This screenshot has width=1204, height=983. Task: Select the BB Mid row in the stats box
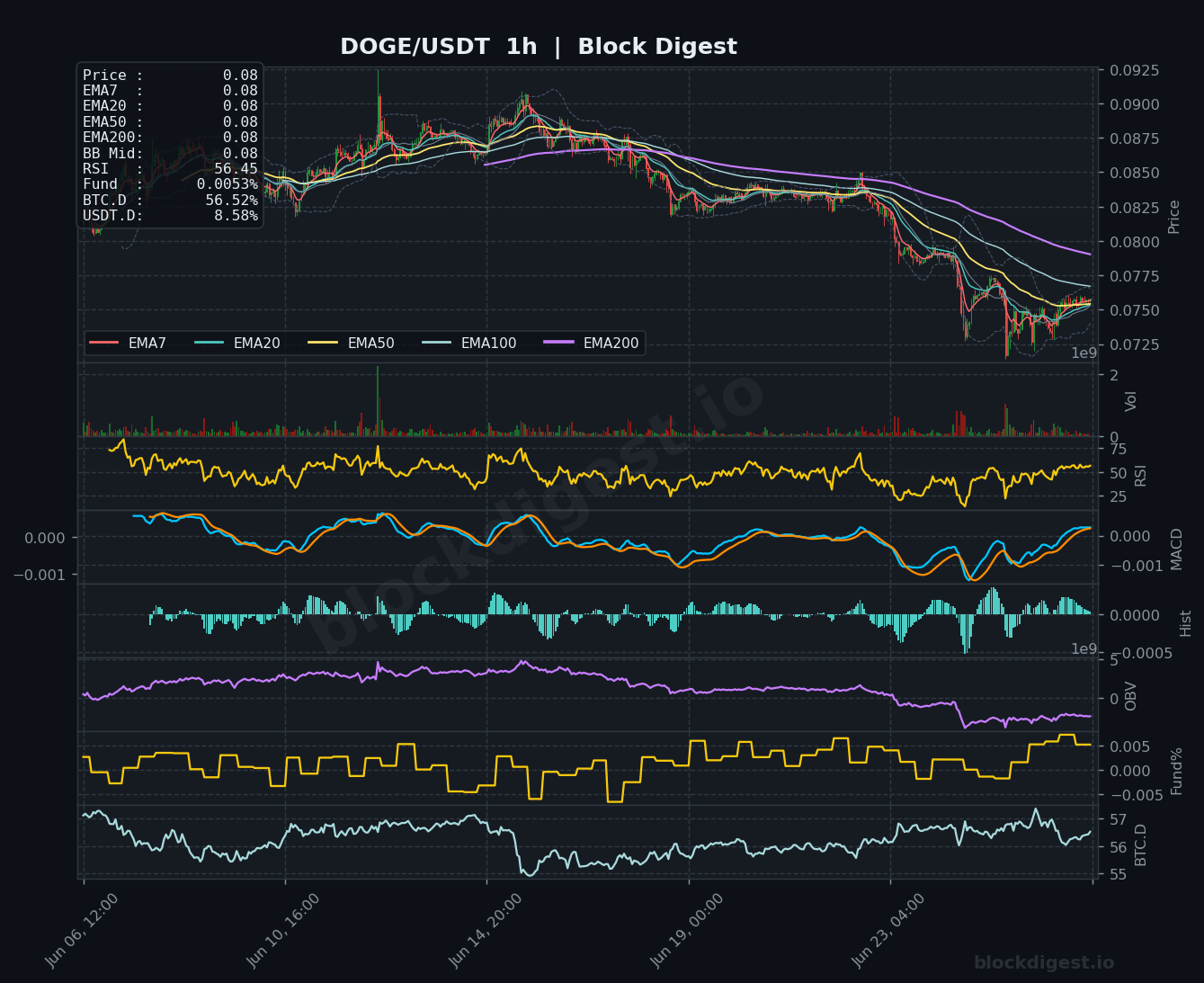(x=170, y=153)
